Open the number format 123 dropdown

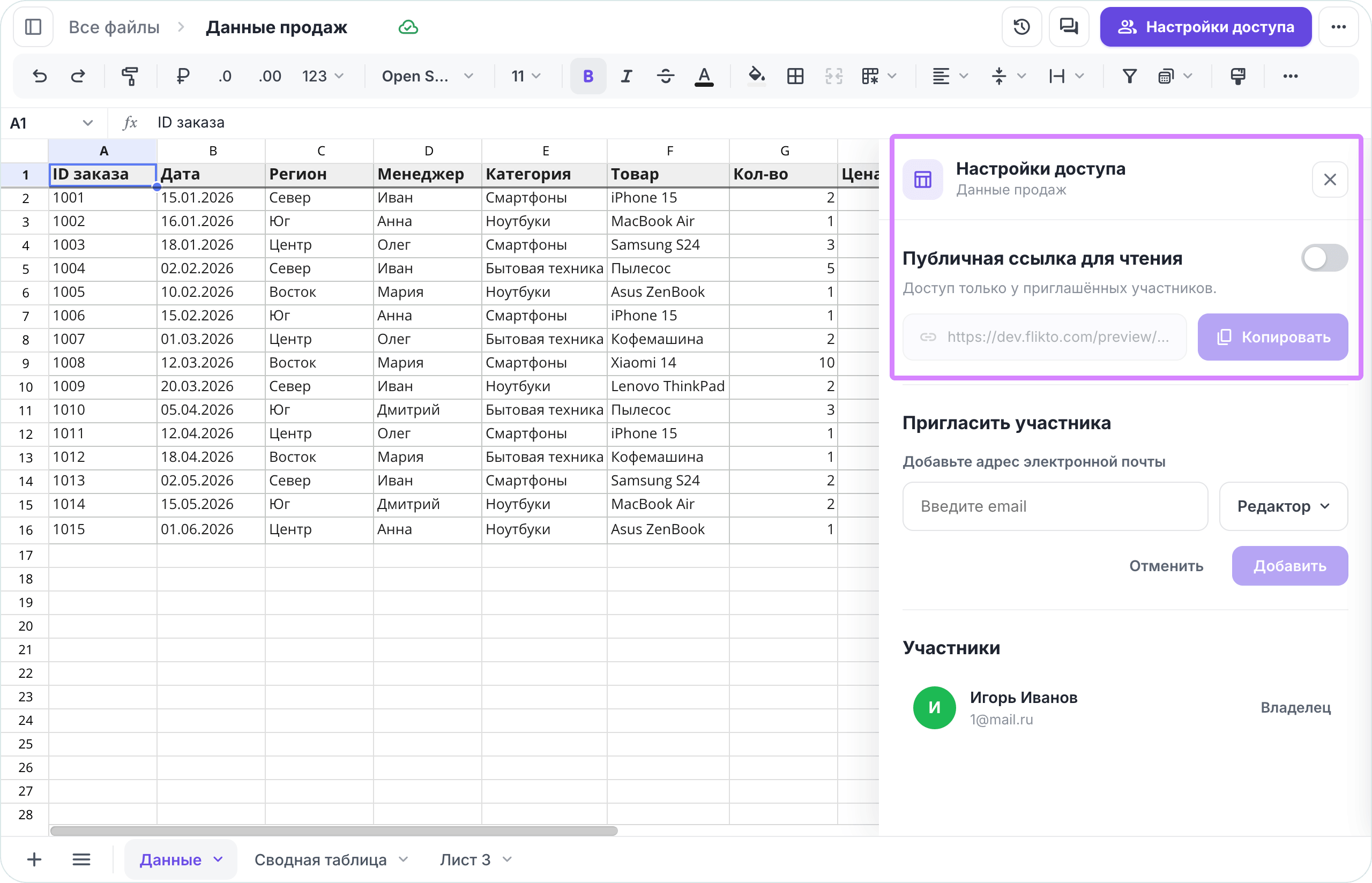[x=322, y=76]
